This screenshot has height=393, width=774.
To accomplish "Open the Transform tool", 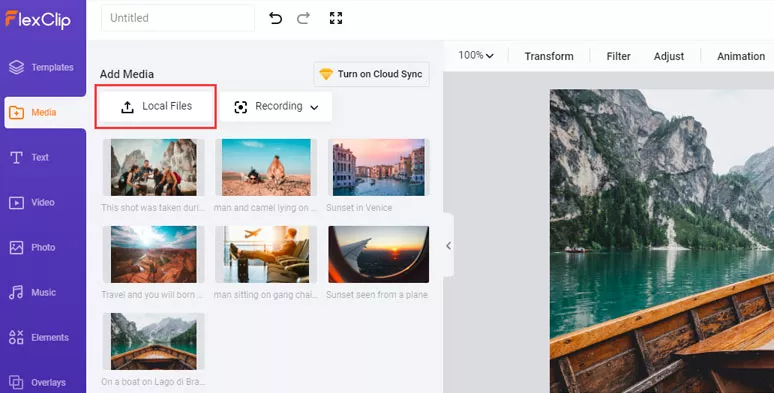I will (549, 56).
